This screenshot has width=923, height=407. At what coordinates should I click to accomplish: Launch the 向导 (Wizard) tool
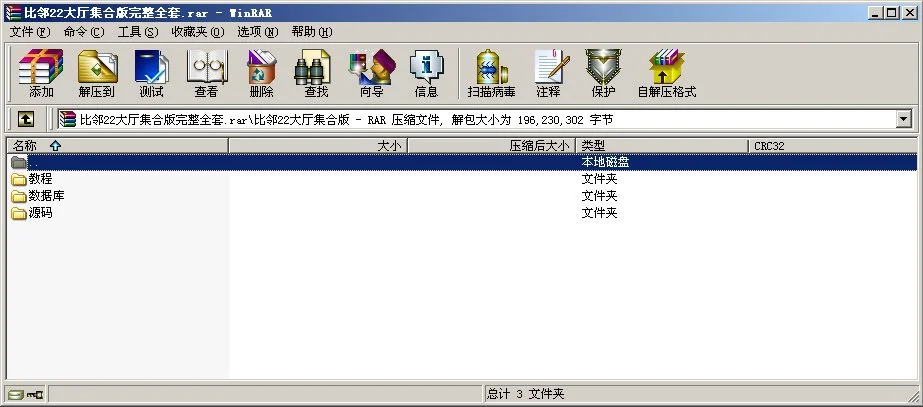[371, 73]
